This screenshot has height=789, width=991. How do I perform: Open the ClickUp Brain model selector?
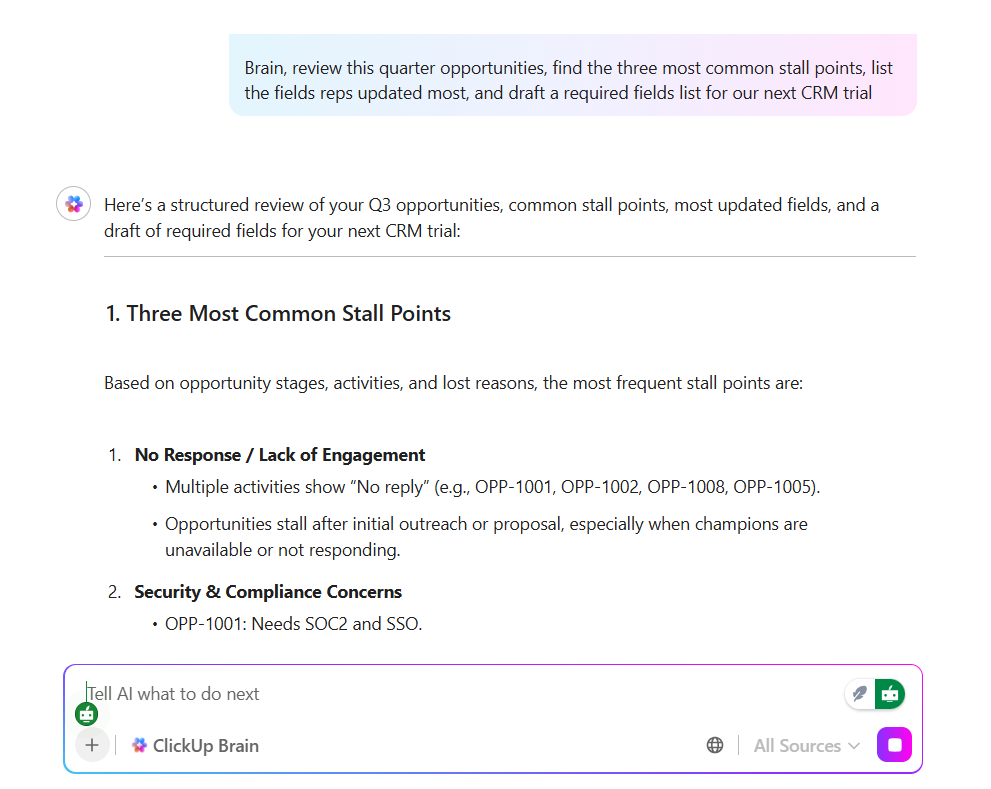pyautogui.click(x=196, y=745)
